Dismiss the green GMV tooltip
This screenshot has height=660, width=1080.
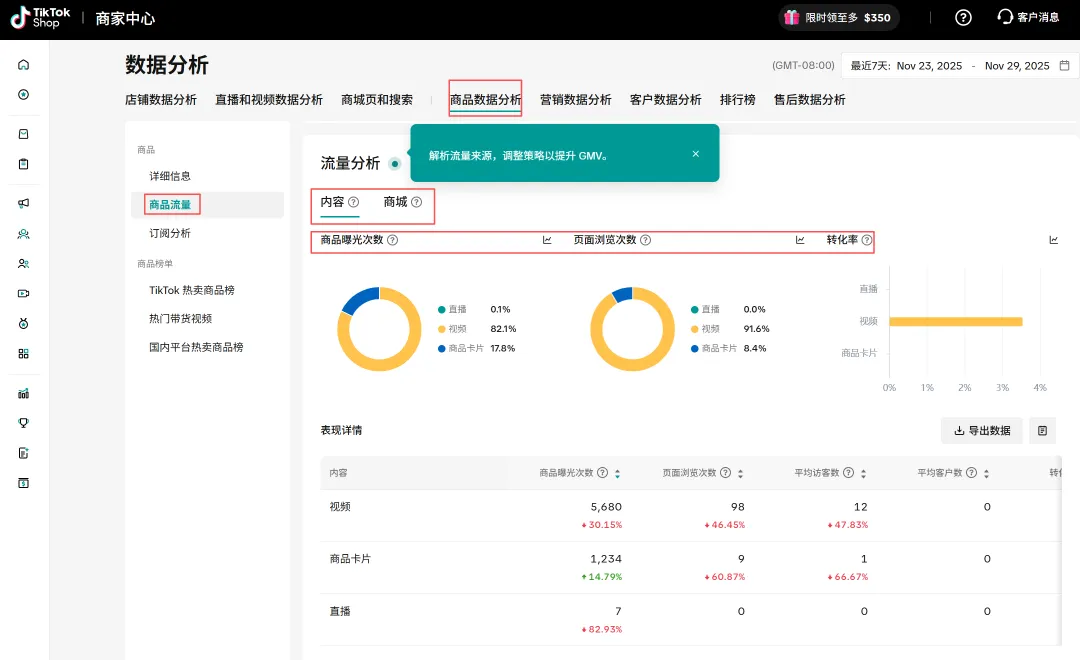pyautogui.click(x=696, y=154)
